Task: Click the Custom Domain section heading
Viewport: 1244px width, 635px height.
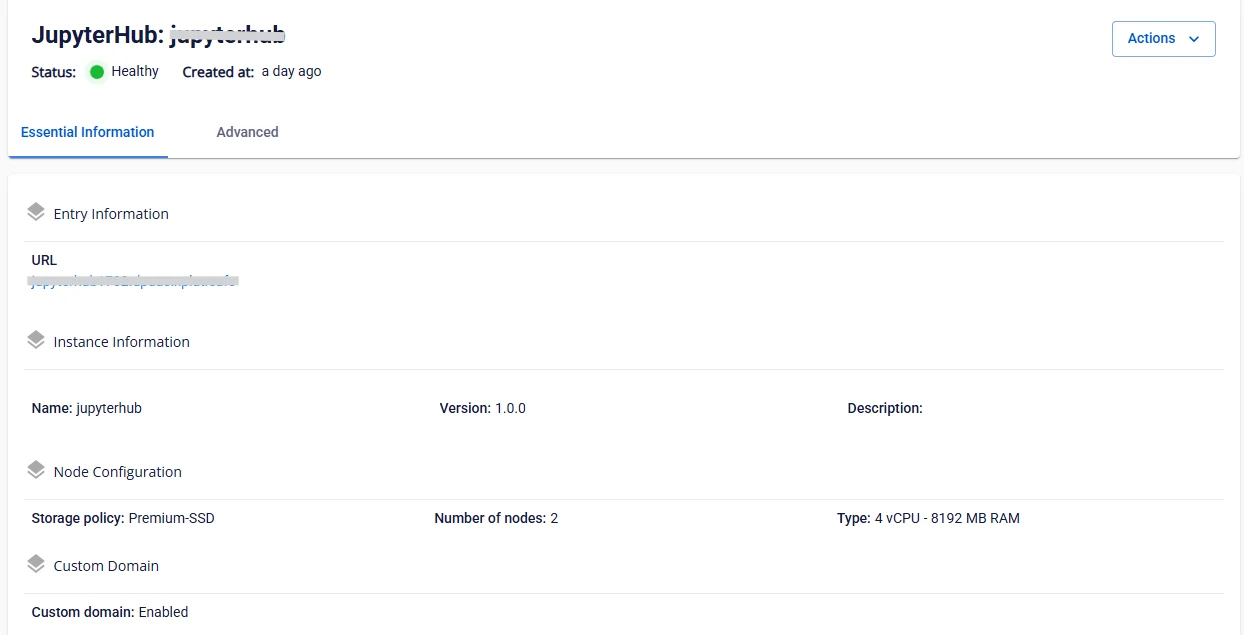Action: click(x=106, y=566)
